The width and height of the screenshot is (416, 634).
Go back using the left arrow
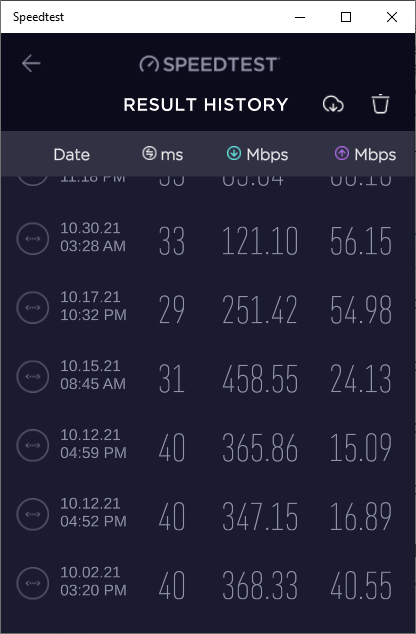pyautogui.click(x=31, y=63)
